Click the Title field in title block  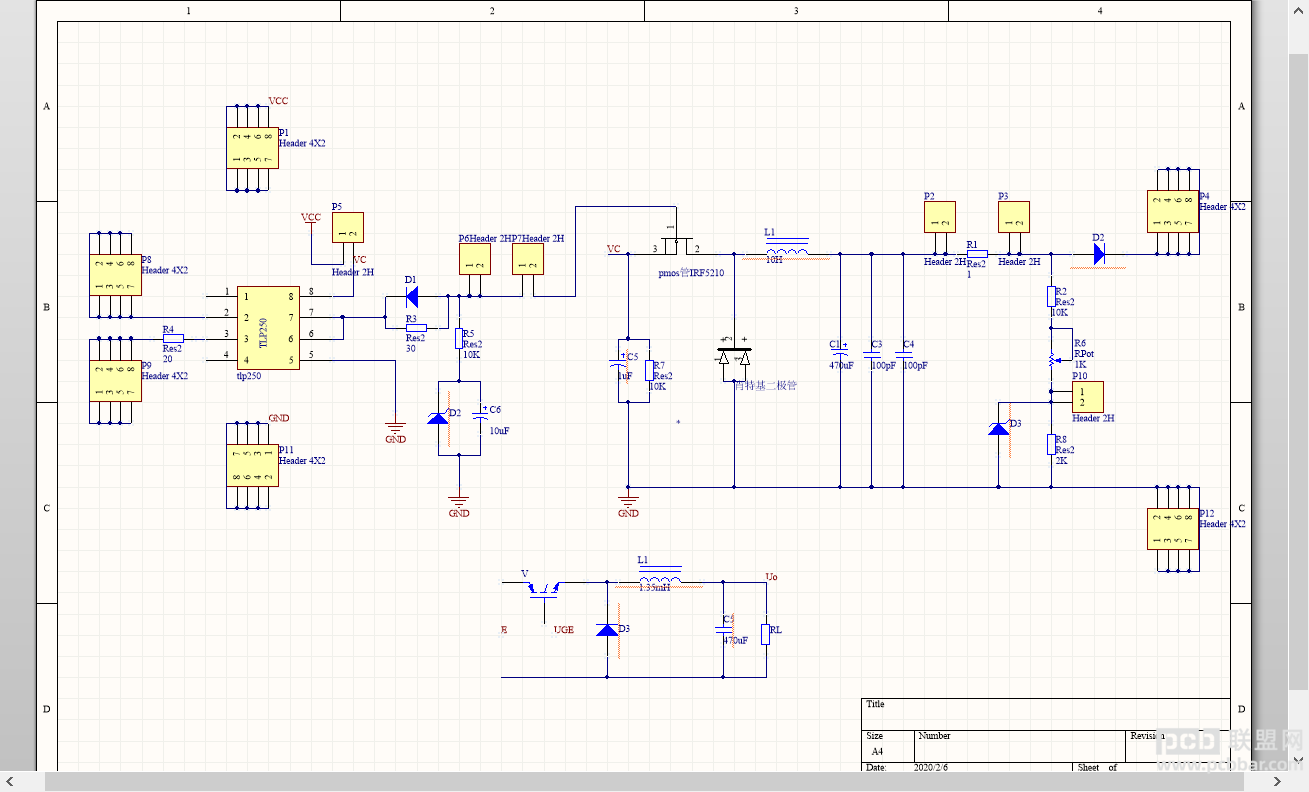click(x=1045, y=713)
